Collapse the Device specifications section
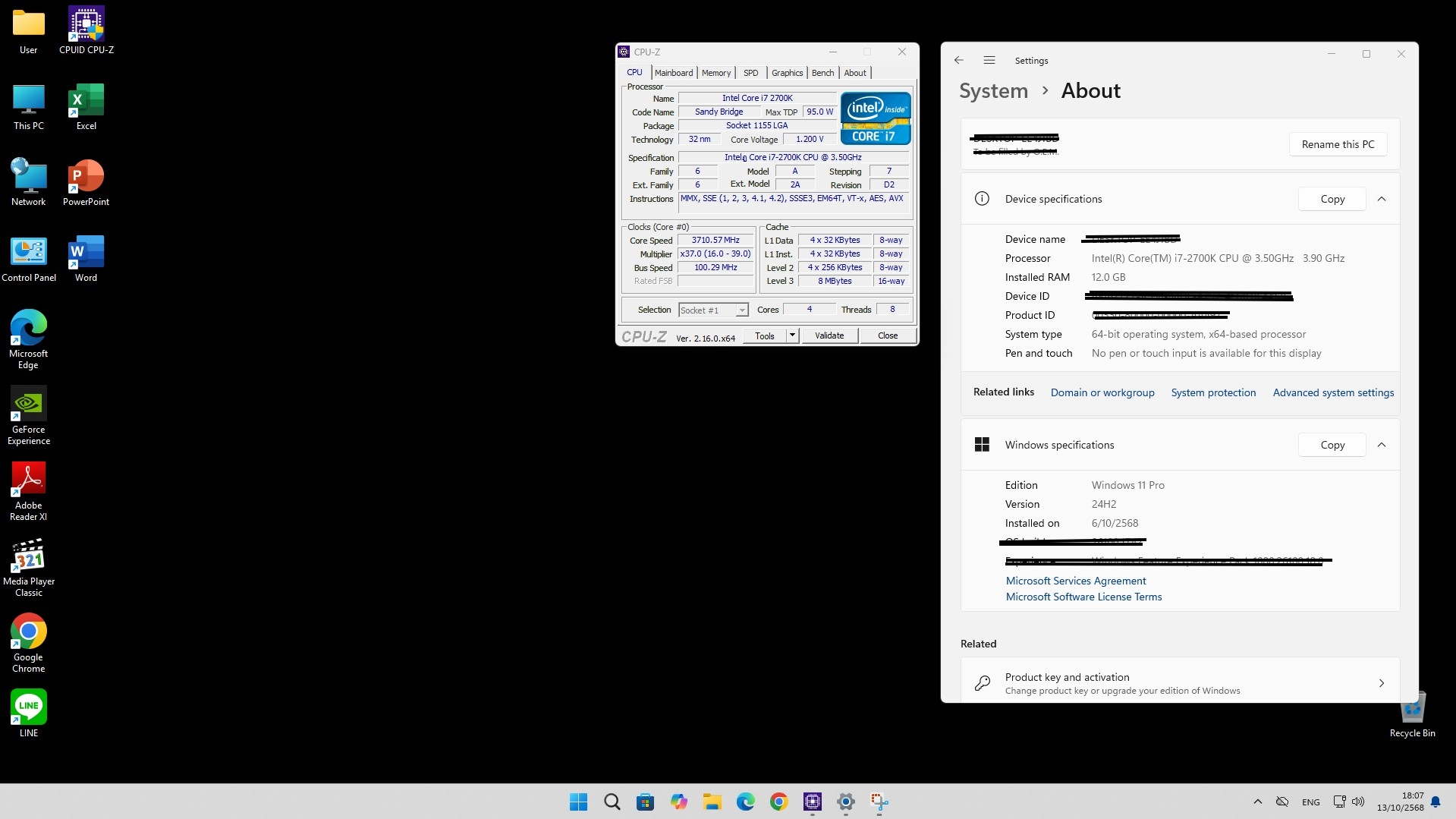The width and height of the screenshot is (1456, 819). 1381,199
